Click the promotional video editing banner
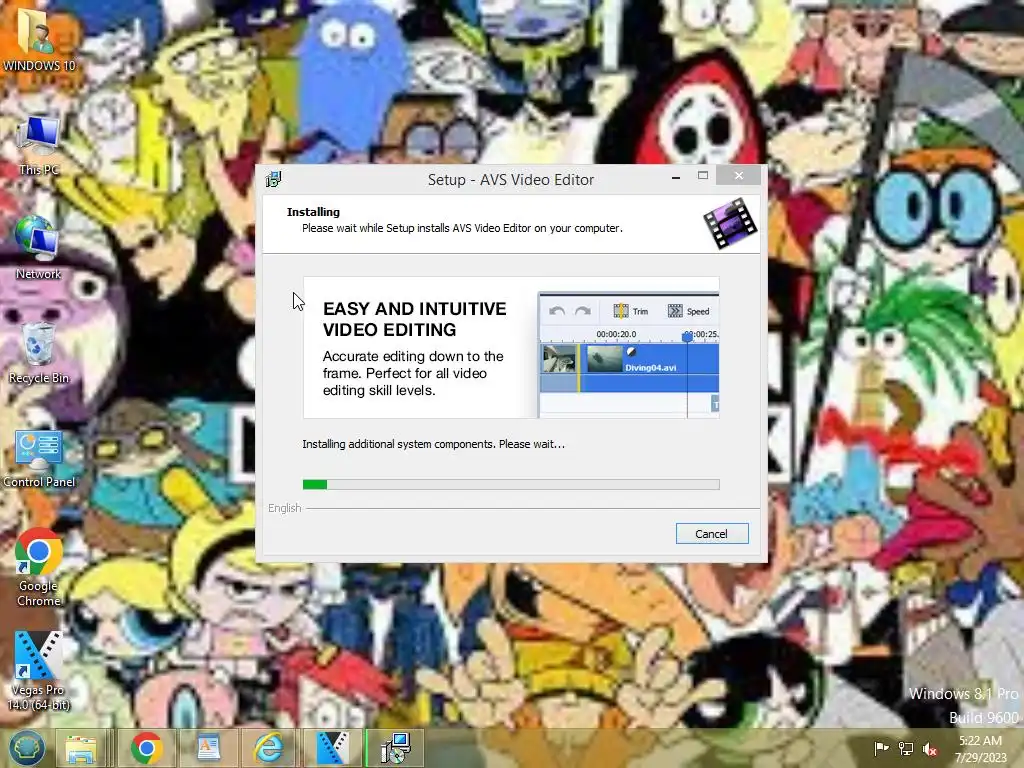This screenshot has height=768, width=1024. click(x=511, y=347)
